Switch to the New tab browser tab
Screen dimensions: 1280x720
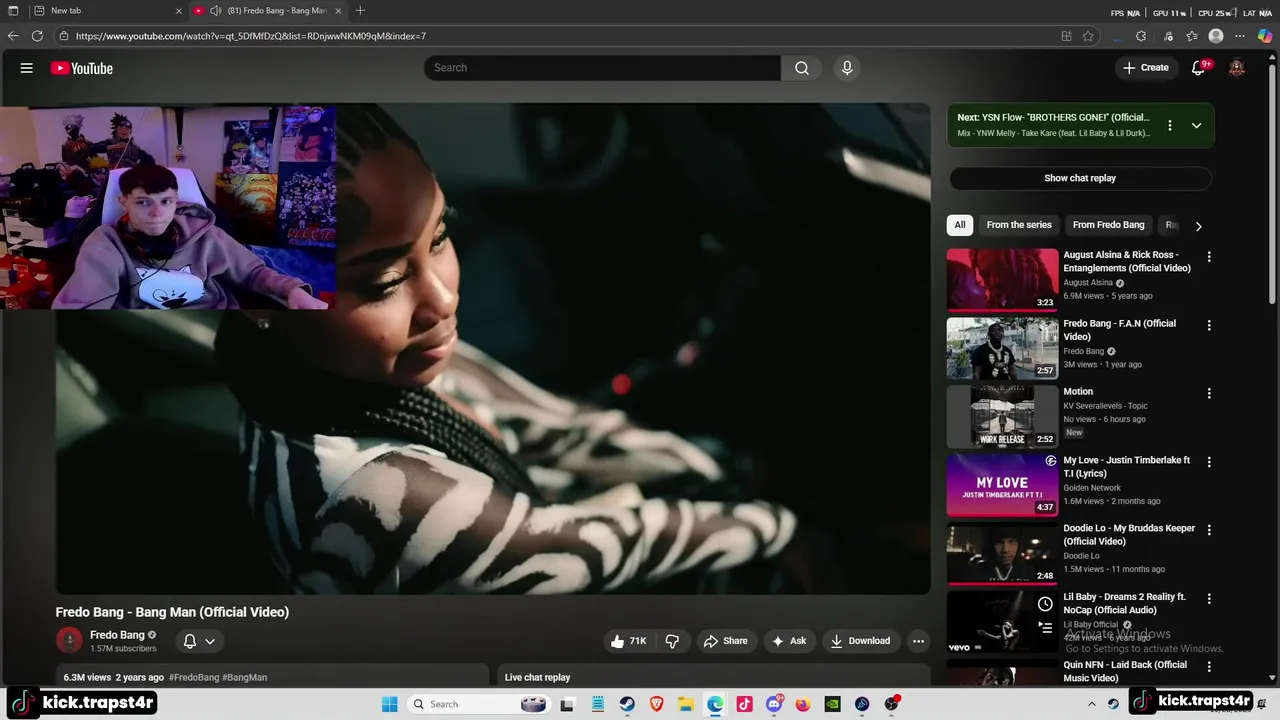click(x=106, y=11)
